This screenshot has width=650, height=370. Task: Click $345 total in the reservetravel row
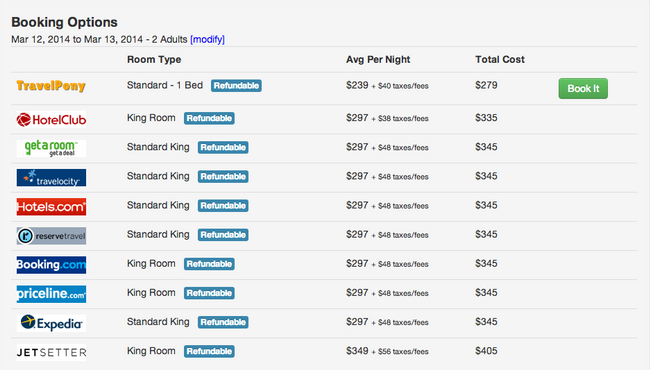point(486,234)
